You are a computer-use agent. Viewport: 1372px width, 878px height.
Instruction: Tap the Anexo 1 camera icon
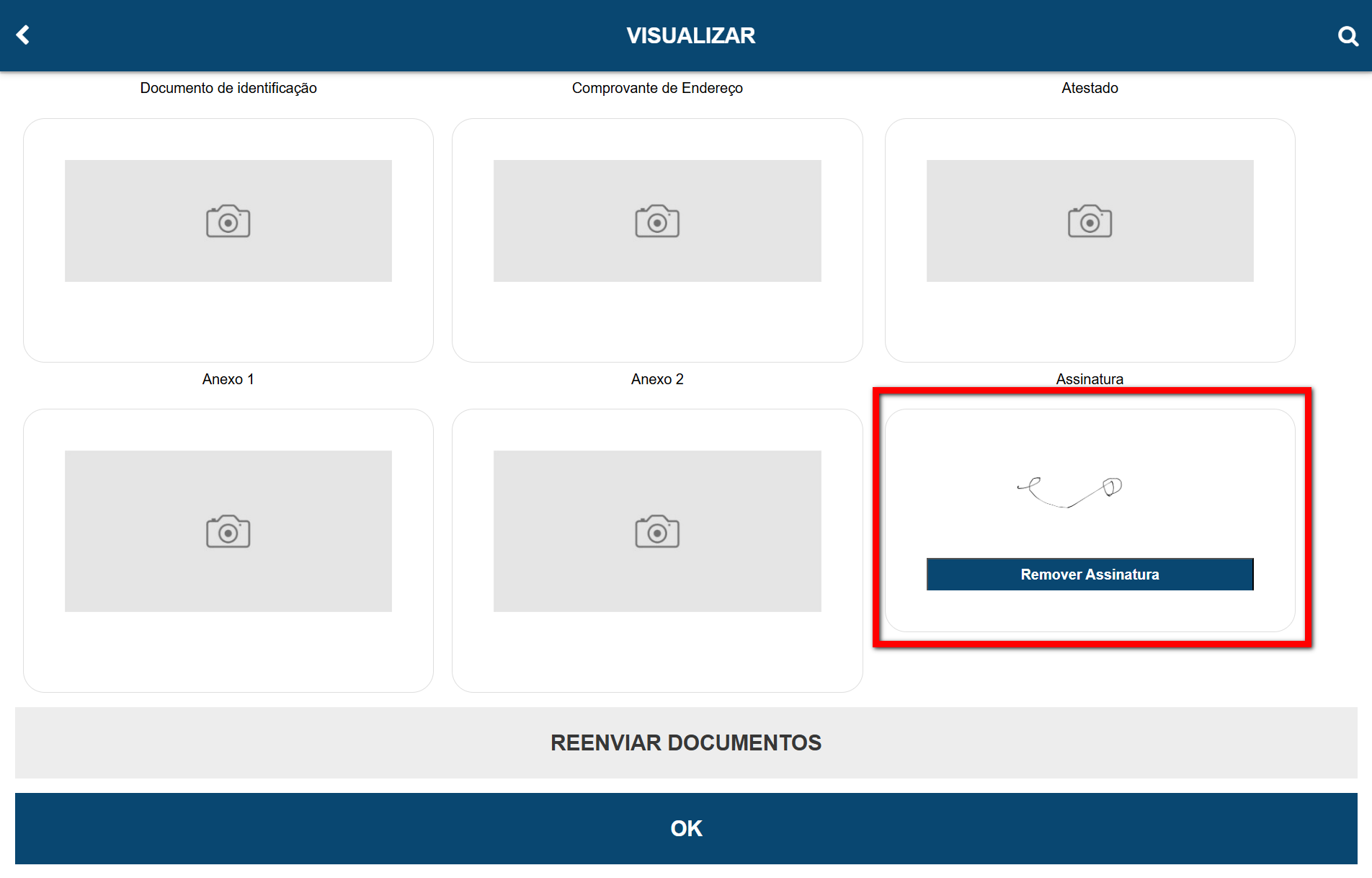coord(228,532)
